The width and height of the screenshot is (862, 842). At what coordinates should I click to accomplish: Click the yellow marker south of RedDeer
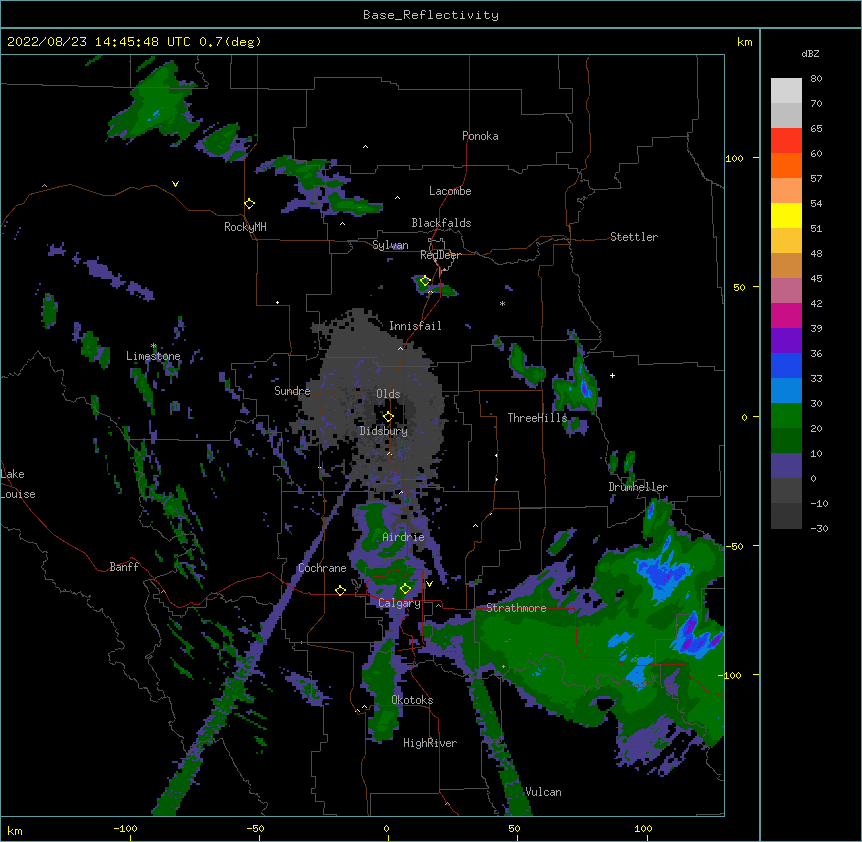click(425, 281)
